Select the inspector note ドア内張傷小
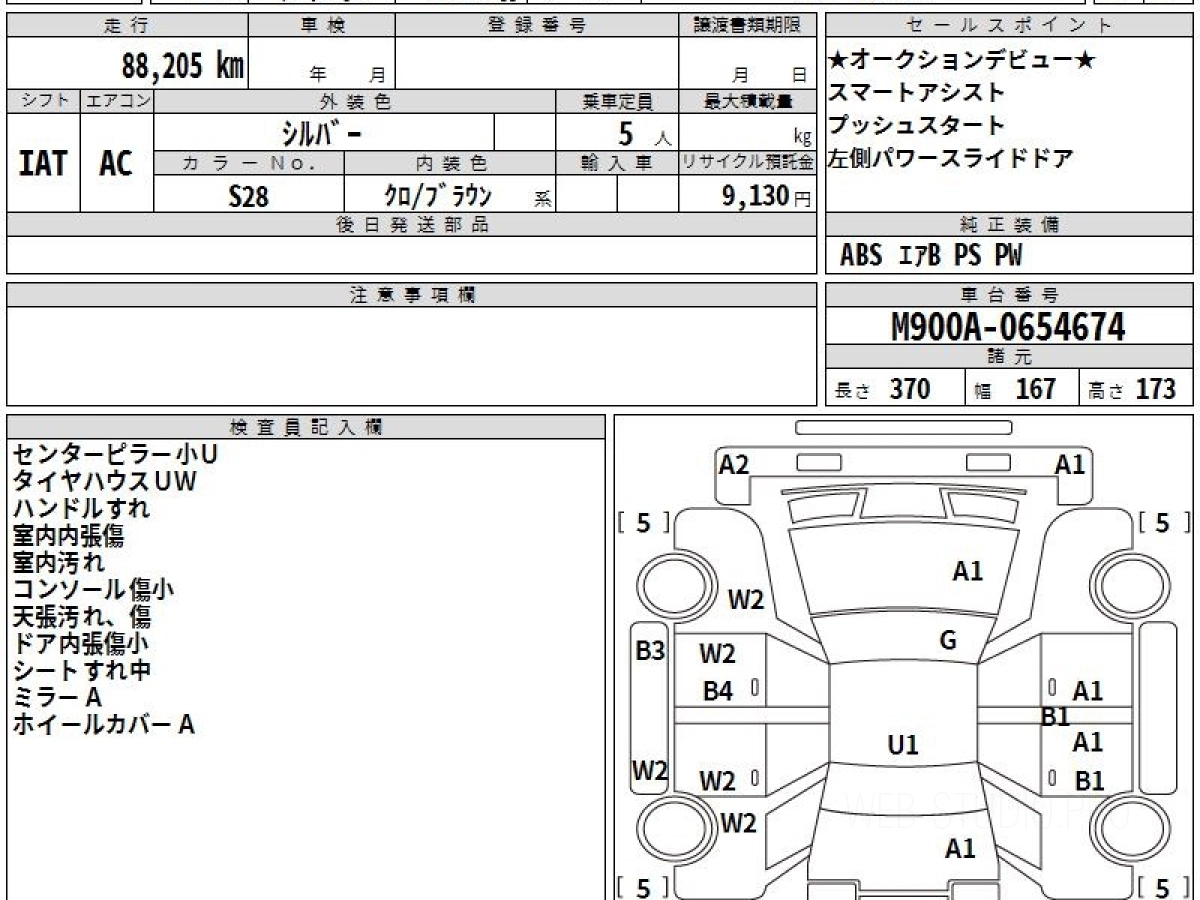Image resolution: width=1200 pixels, height=900 pixels. click(81, 643)
